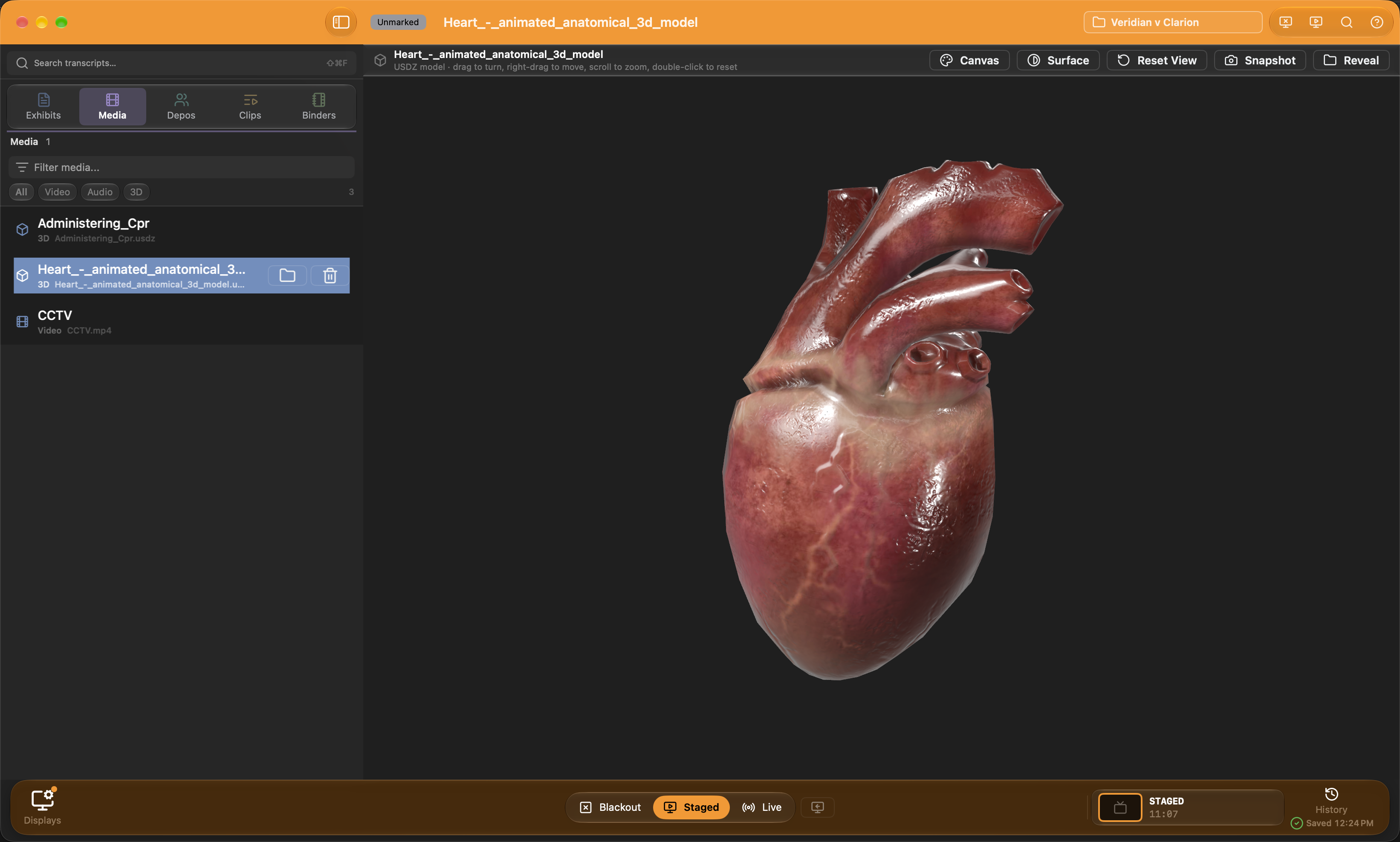Filter media by Video
This screenshot has height=842, width=1400.
click(57, 192)
